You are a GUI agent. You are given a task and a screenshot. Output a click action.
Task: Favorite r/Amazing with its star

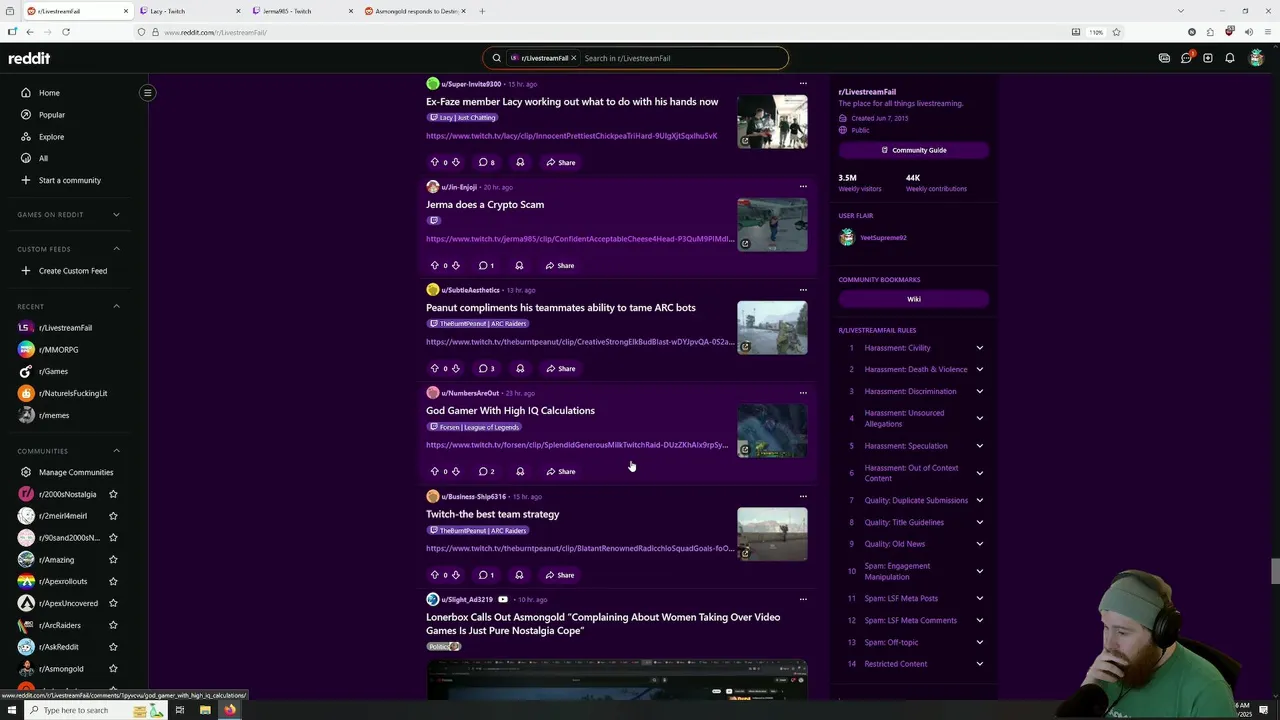pos(113,560)
